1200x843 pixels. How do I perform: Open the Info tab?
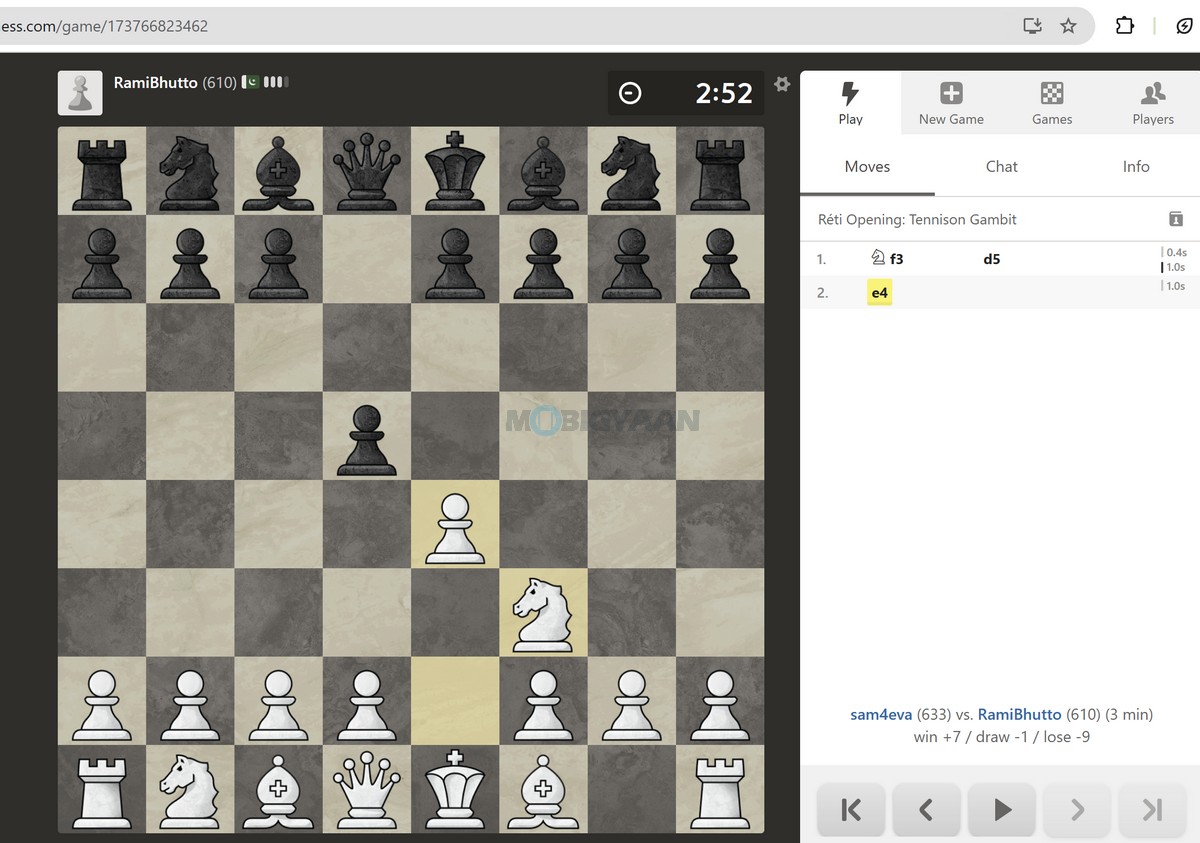(x=1136, y=166)
